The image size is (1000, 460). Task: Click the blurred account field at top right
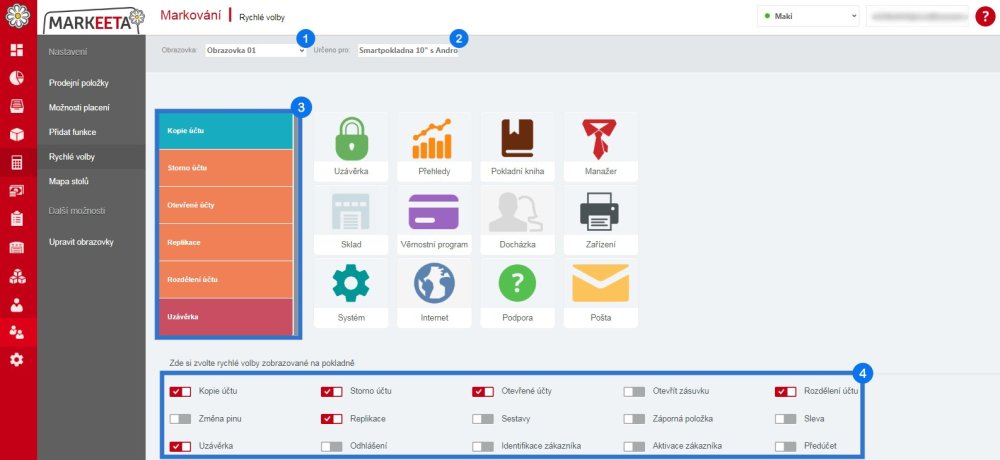pos(917,17)
